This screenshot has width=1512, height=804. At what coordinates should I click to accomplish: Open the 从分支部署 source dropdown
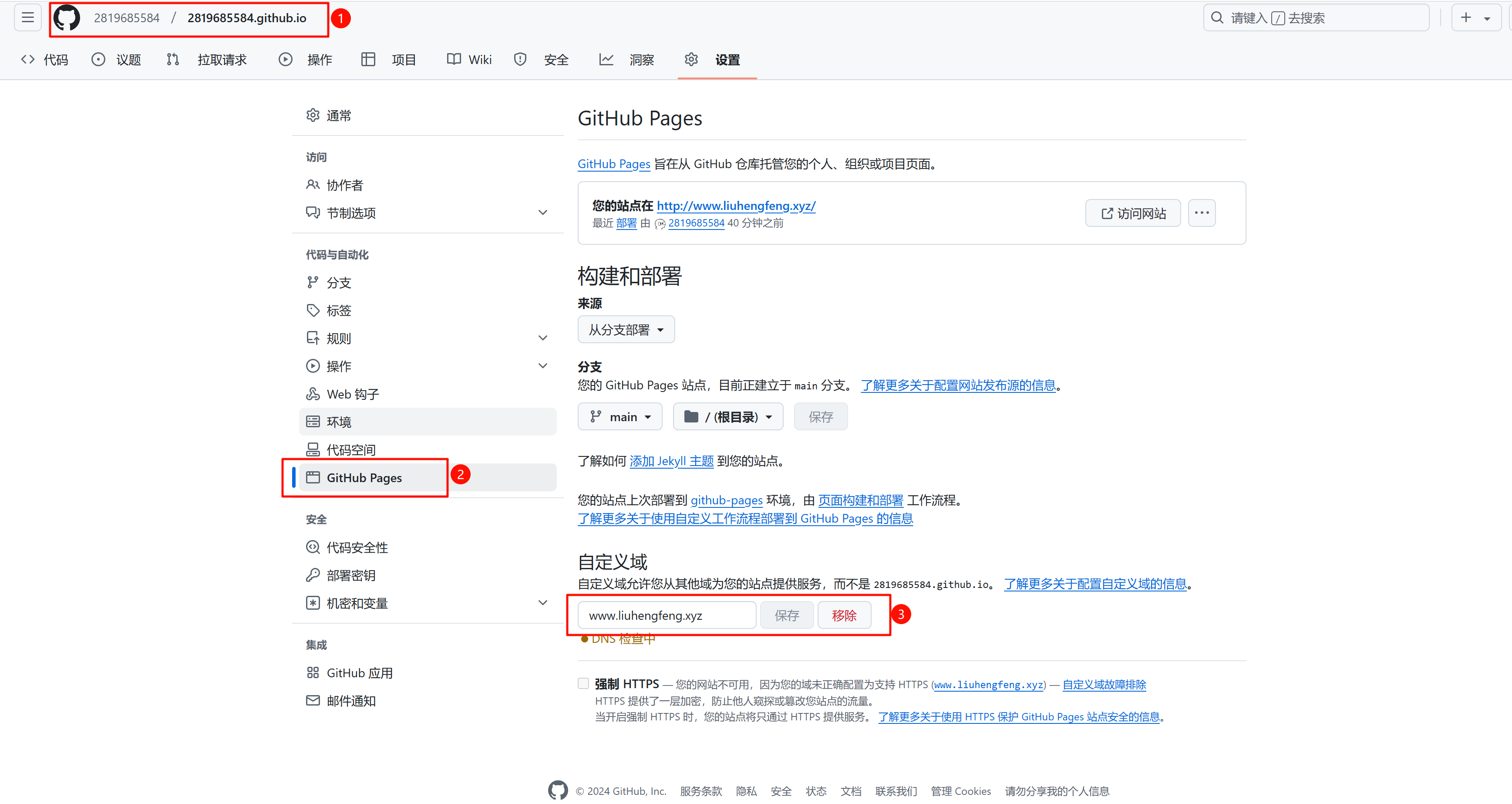click(x=626, y=329)
